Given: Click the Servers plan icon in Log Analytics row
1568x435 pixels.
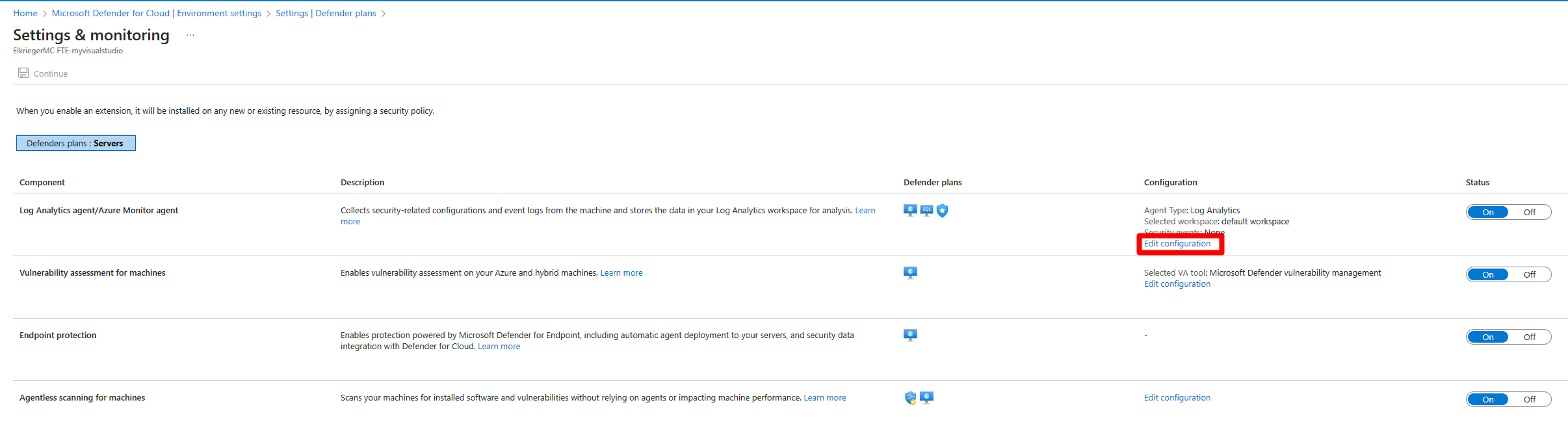Looking at the screenshot, I should (x=910, y=210).
